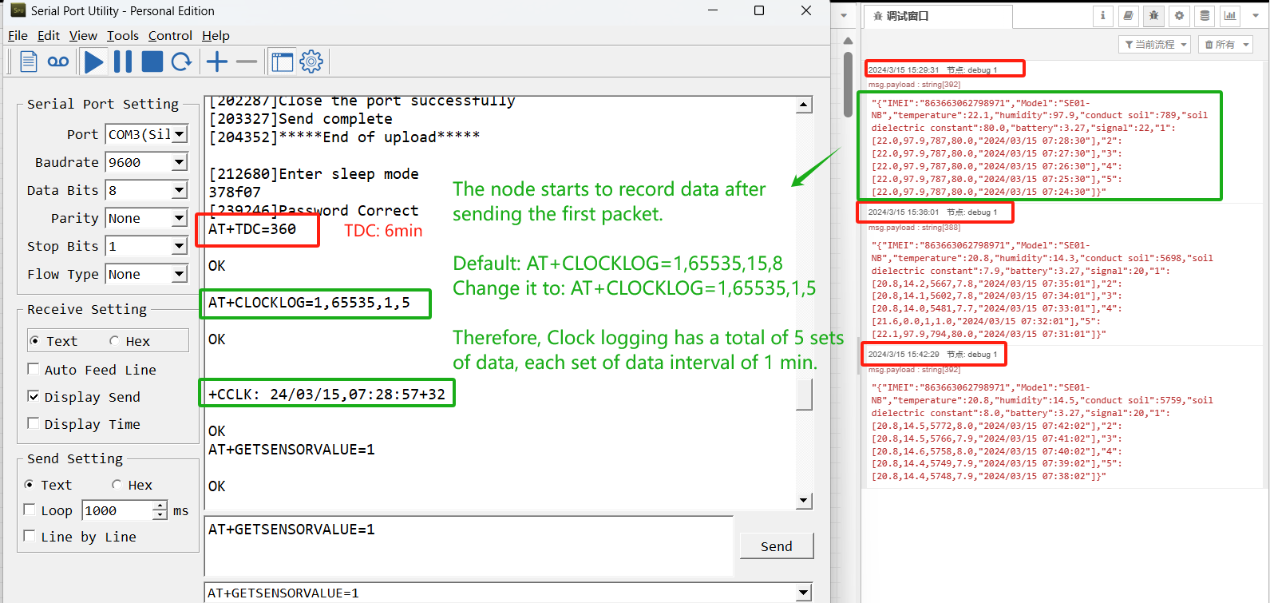Click the Loop interval spinner arrows
Image resolution: width=1270 pixels, height=603 pixels.
pyautogui.click(x=160, y=510)
